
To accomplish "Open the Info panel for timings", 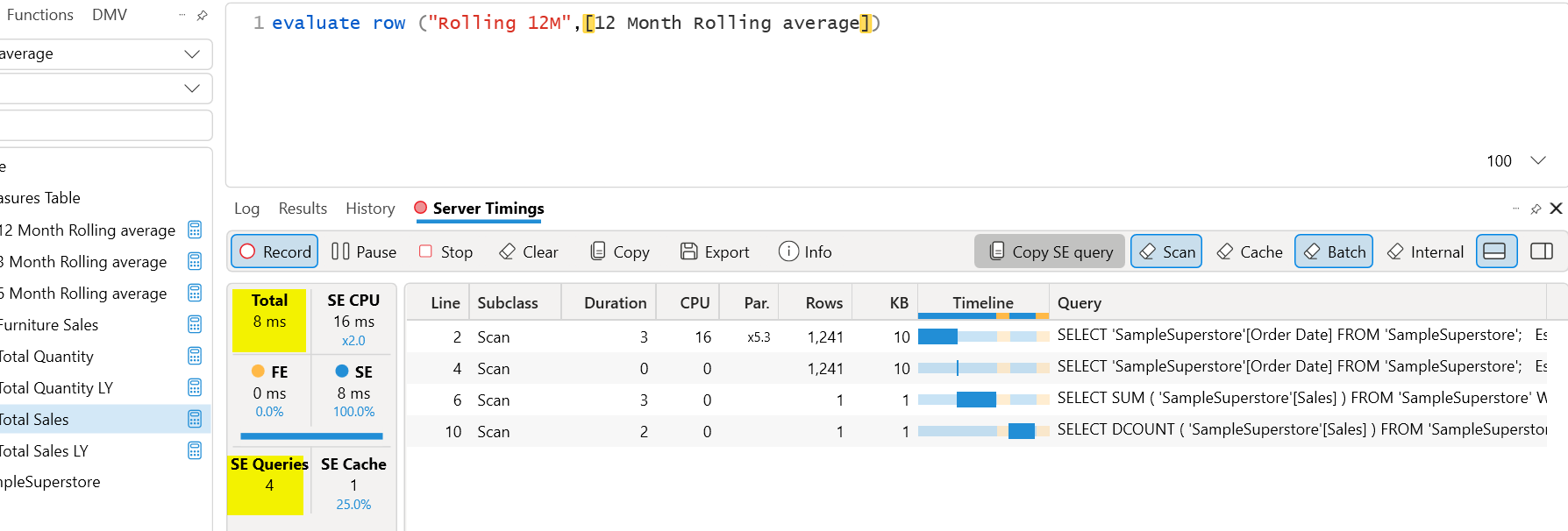I will click(805, 252).
